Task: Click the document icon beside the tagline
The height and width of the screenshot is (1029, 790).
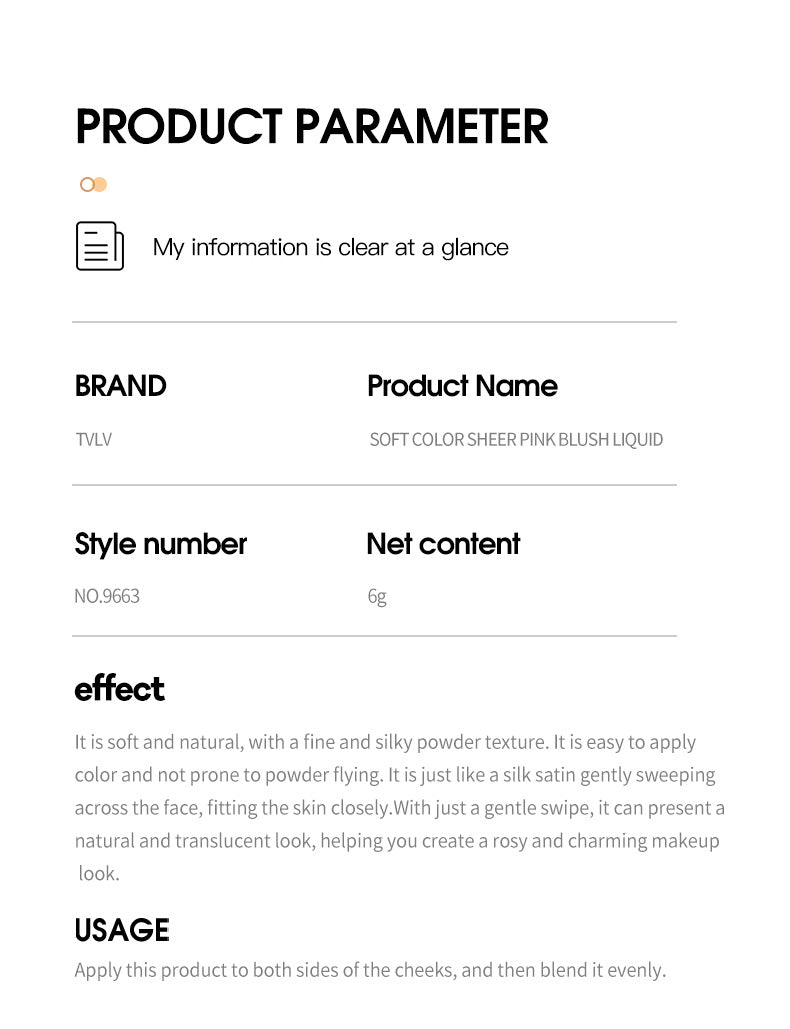Action: tap(100, 246)
